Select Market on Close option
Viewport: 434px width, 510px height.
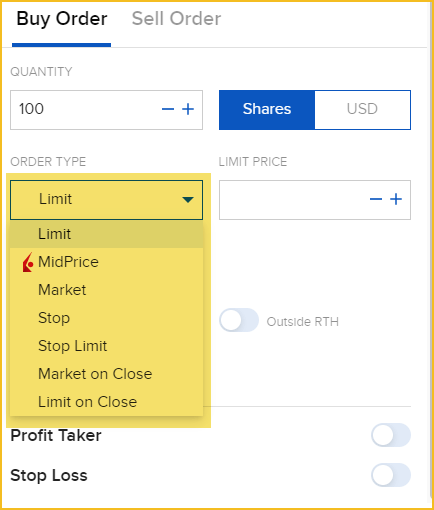[x=106, y=374]
